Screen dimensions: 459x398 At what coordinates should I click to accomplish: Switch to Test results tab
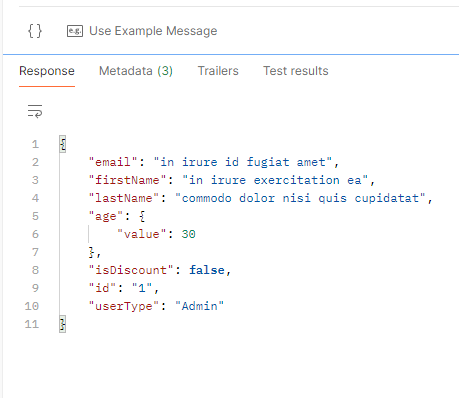296,71
